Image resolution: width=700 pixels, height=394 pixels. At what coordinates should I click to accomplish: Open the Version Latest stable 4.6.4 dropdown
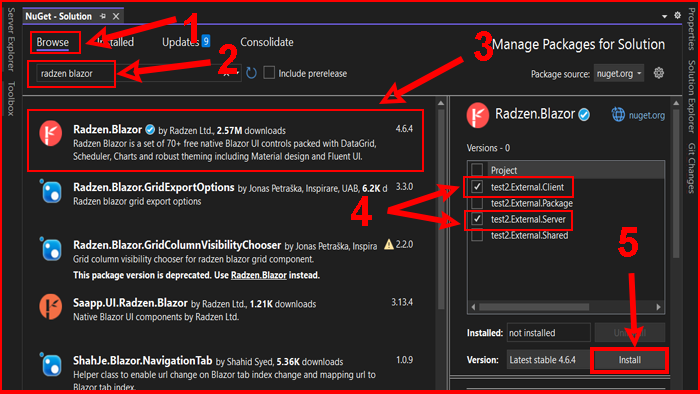coord(549,360)
